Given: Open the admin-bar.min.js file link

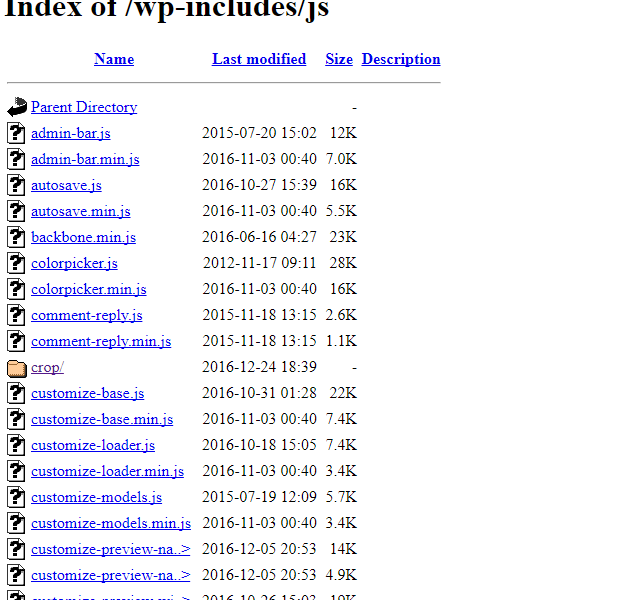Looking at the screenshot, I should tap(85, 159).
